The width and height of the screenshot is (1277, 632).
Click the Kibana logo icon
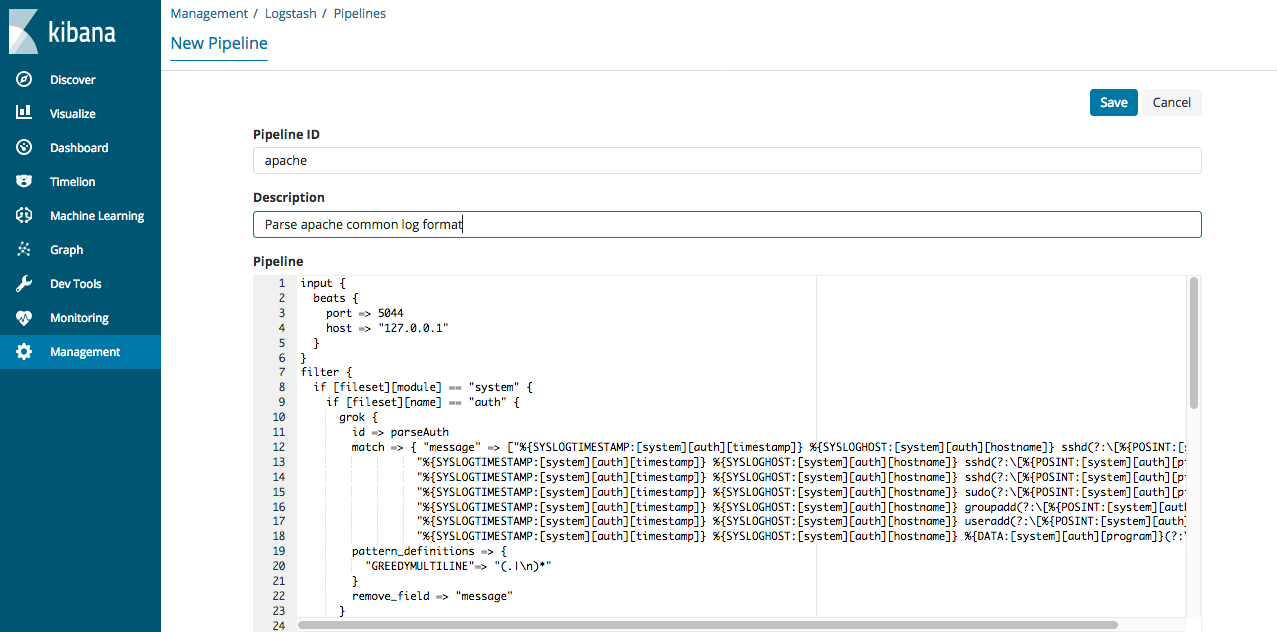[x=24, y=32]
